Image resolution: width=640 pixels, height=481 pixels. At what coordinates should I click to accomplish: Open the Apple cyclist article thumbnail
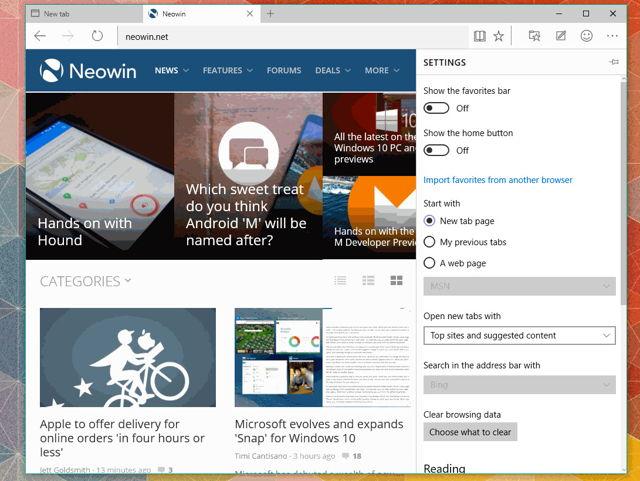click(x=128, y=357)
